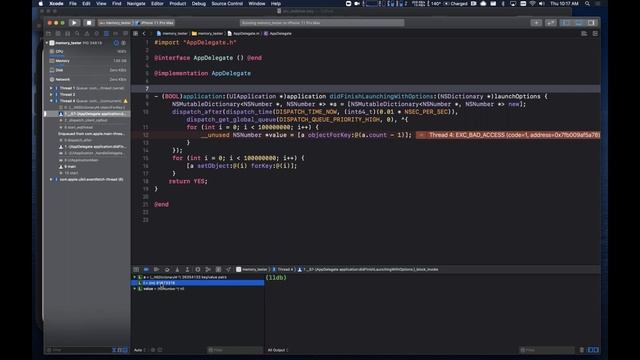Click the Wi-Fi icon in menu bar
Viewport: 640px width, 360px height.
point(532,3)
